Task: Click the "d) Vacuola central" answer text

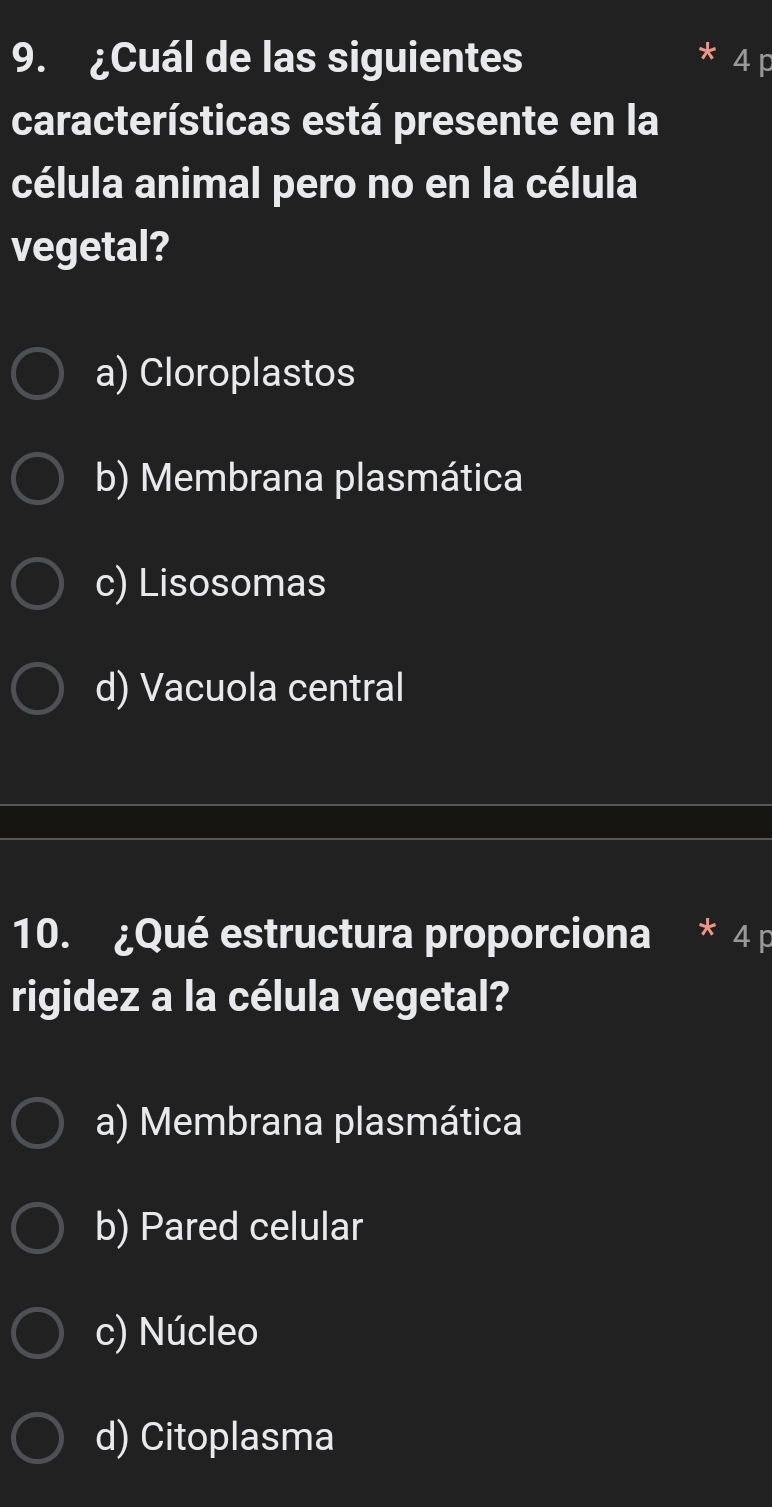Action: point(250,688)
